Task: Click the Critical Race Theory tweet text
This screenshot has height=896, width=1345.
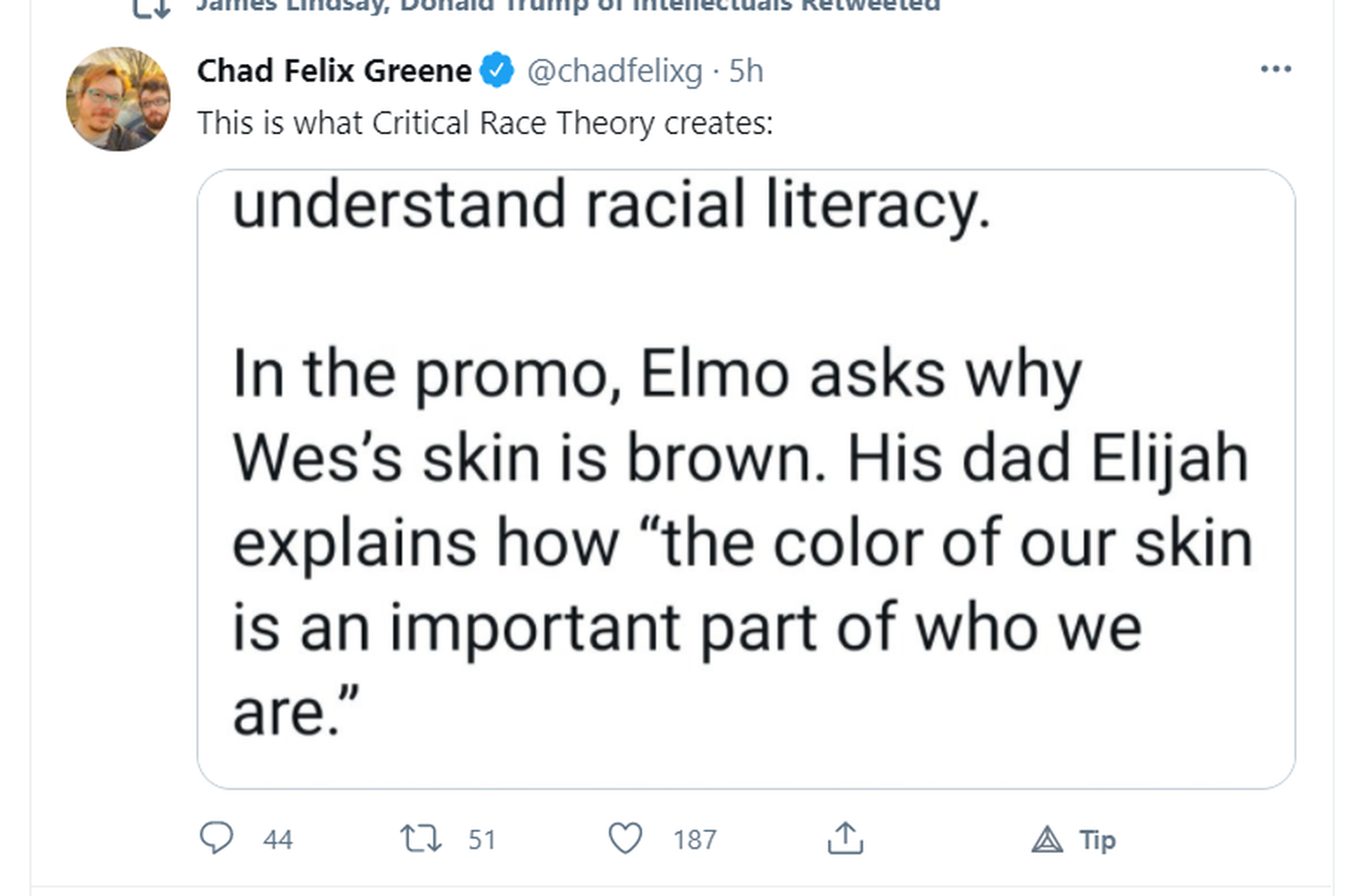Action: [485, 123]
